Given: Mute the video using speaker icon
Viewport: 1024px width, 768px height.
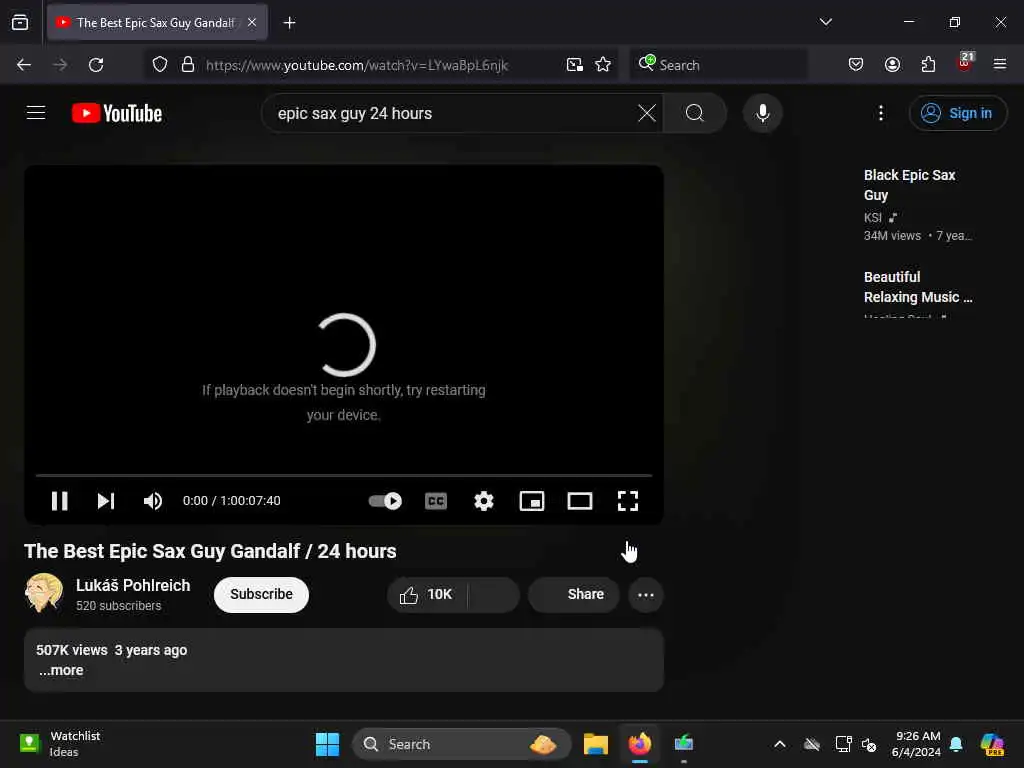Looking at the screenshot, I should click(x=153, y=501).
